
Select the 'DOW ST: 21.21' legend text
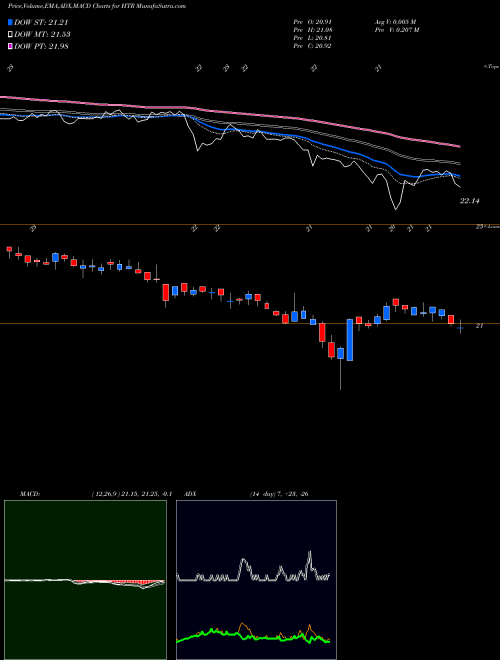coord(41,23)
